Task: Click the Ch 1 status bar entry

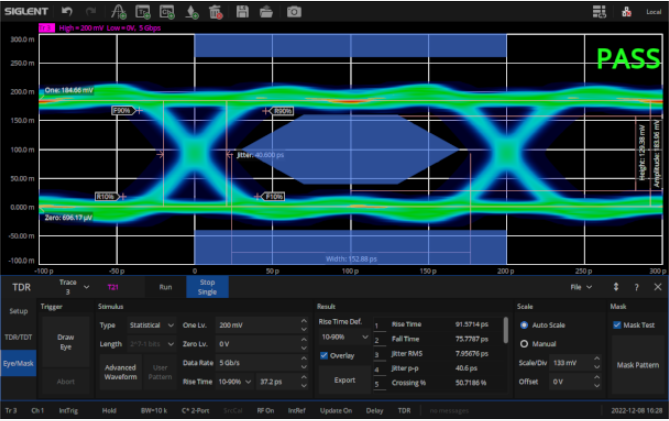Action: click(x=38, y=410)
